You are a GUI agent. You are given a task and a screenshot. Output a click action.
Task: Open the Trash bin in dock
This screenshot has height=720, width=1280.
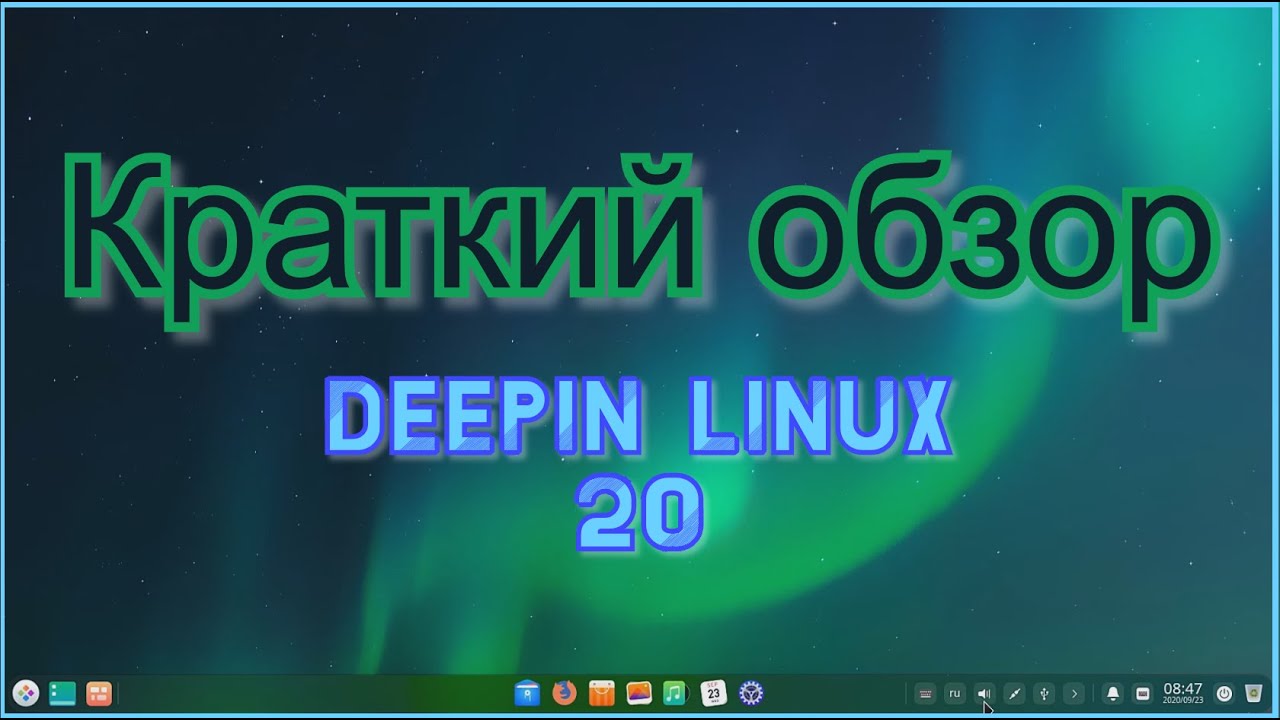coord(1254,693)
